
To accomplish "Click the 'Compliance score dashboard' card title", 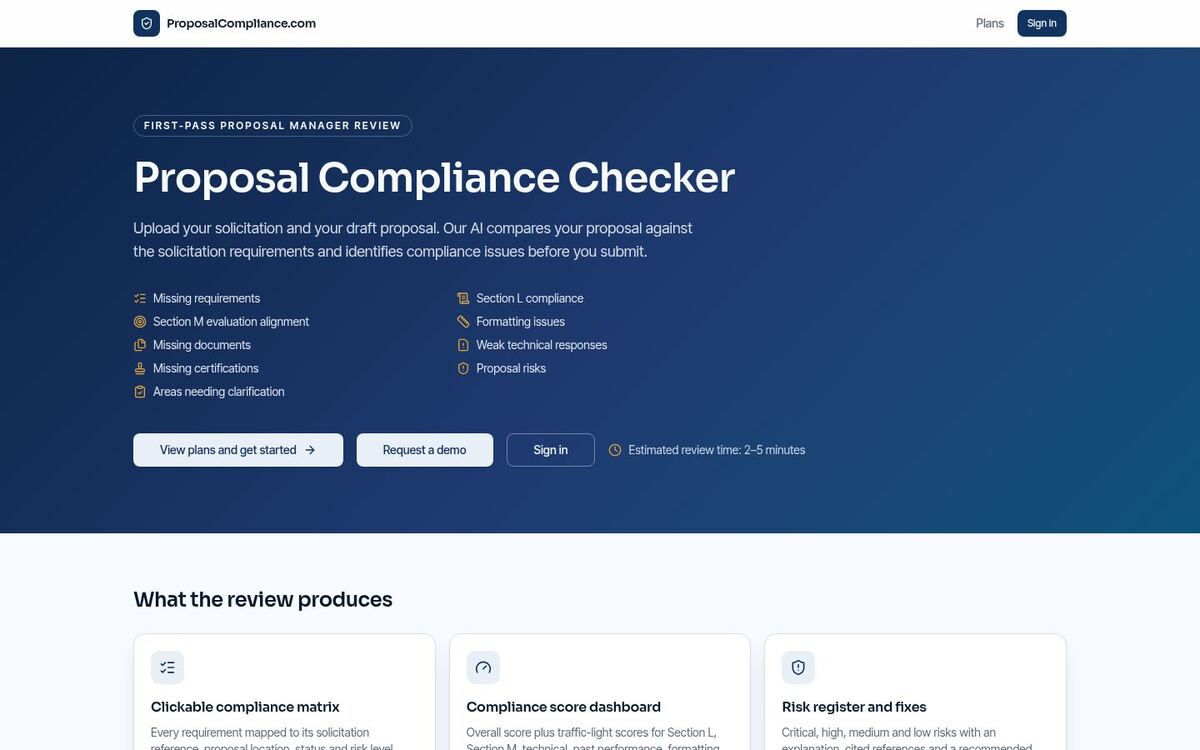I will click(564, 707).
